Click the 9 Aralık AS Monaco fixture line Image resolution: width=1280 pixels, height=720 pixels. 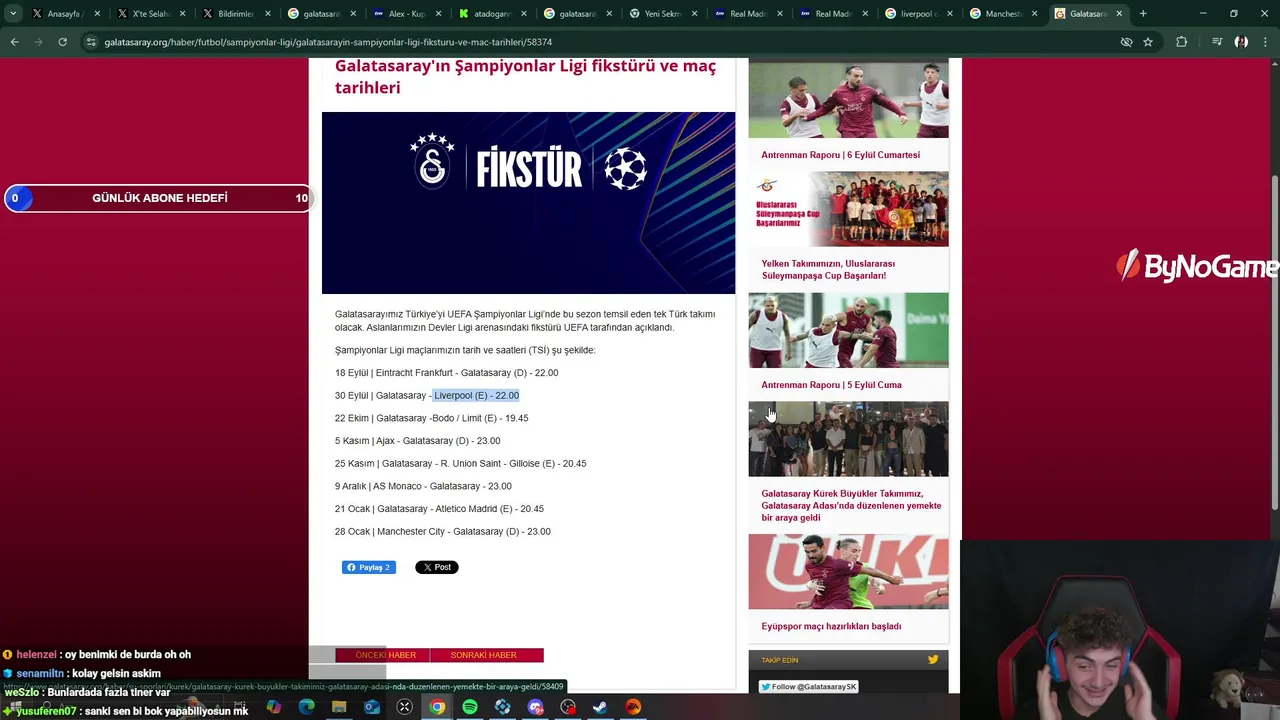tap(423, 486)
